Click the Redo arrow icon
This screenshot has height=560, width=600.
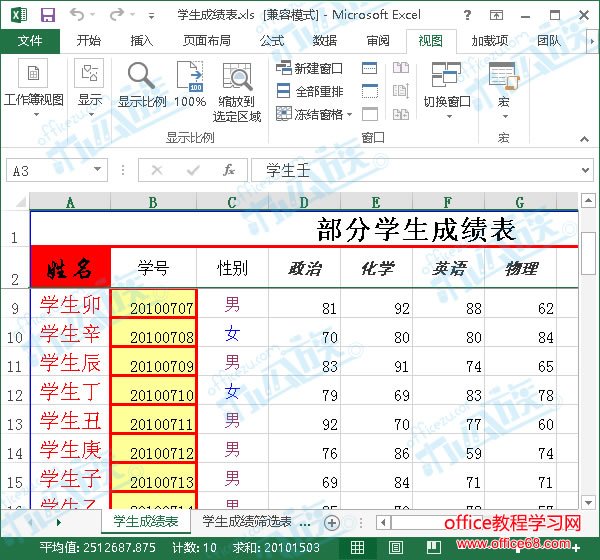coord(117,15)
